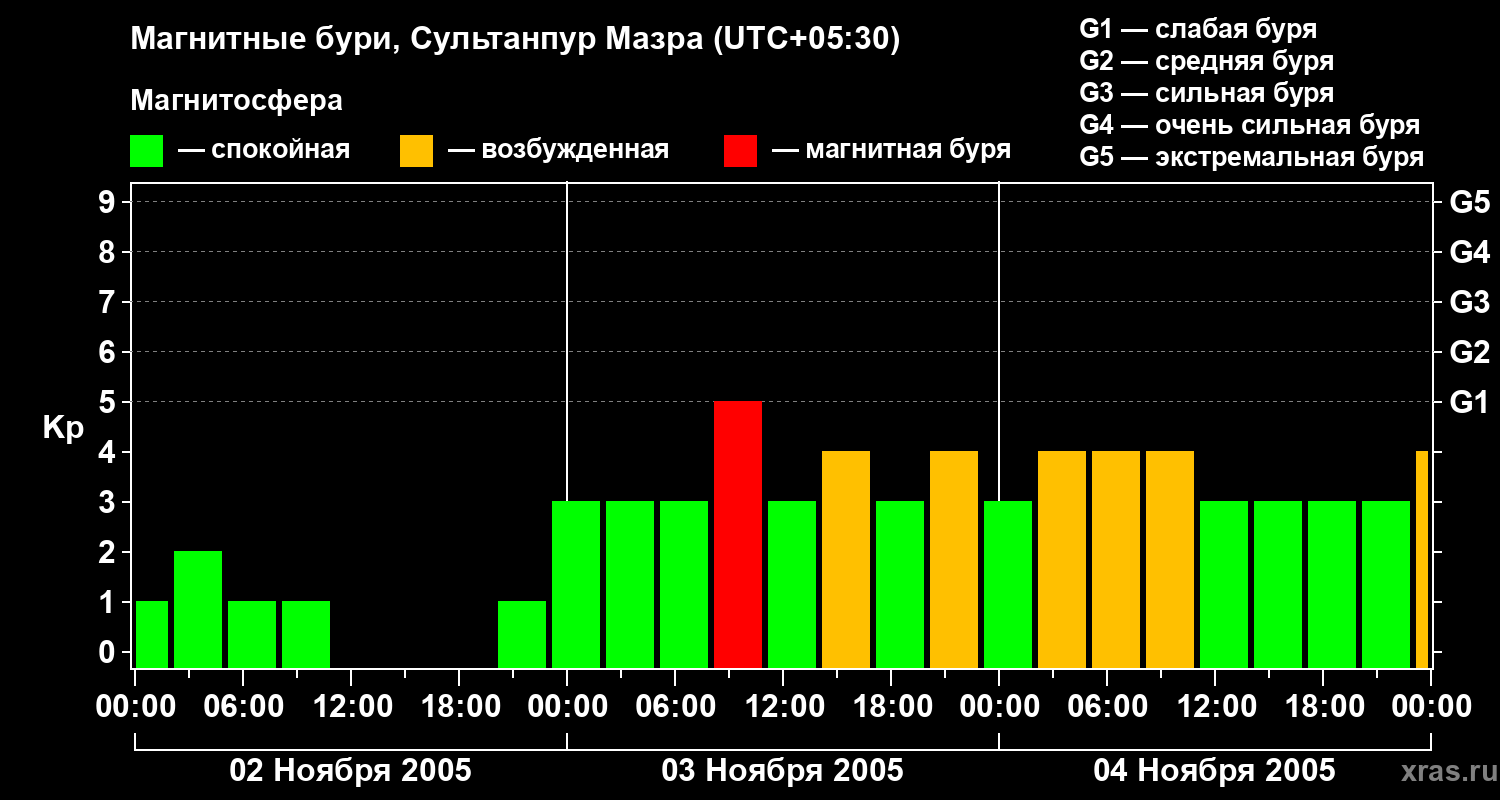Click the 'Kp' vertical axis title

point(63,428)
